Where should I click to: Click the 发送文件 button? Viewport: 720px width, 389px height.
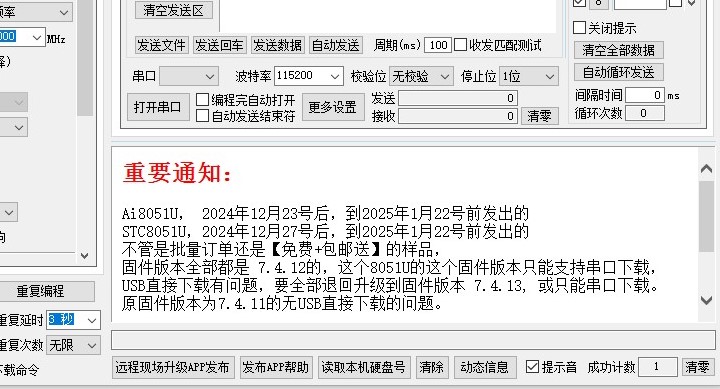(x=161, y=45)
